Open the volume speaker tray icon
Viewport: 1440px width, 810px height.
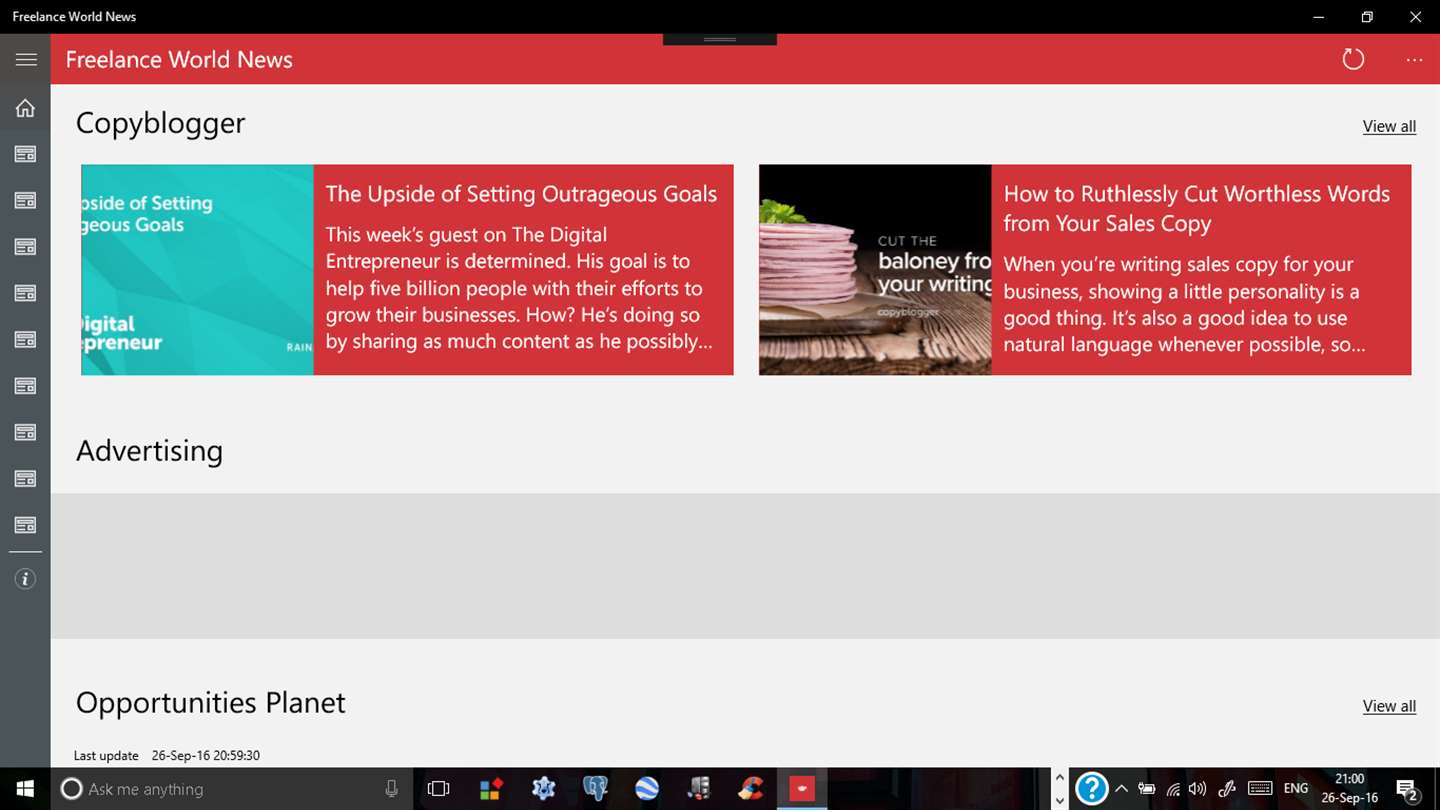[1197, 789]
